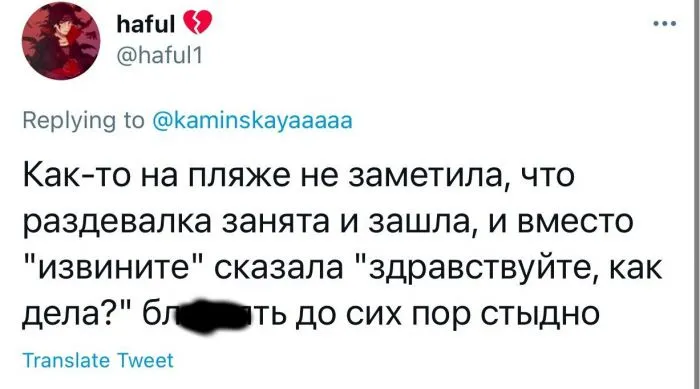Click the "Replying to" label

point(83,121)
